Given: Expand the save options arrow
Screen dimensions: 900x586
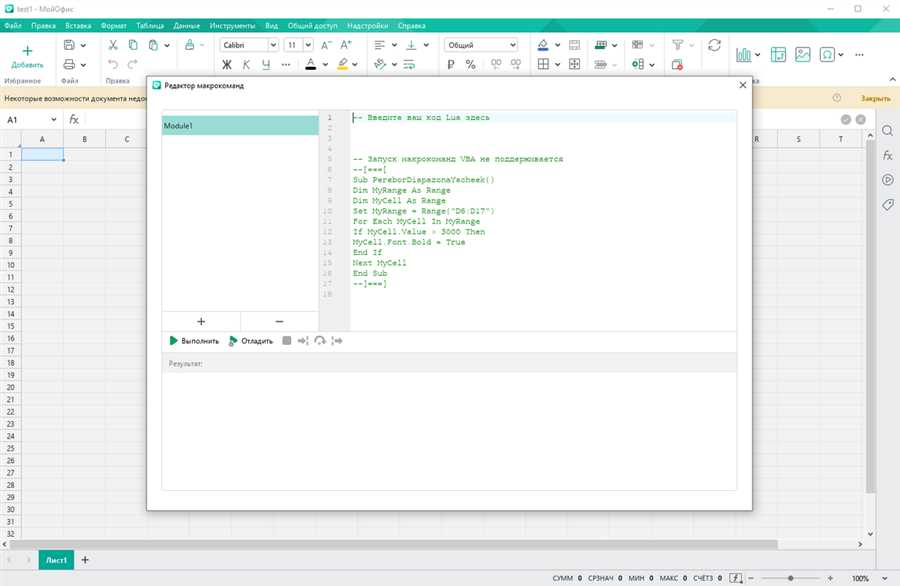Looking at the screenshot, I should pyautogui.click(x=83, y=45).
